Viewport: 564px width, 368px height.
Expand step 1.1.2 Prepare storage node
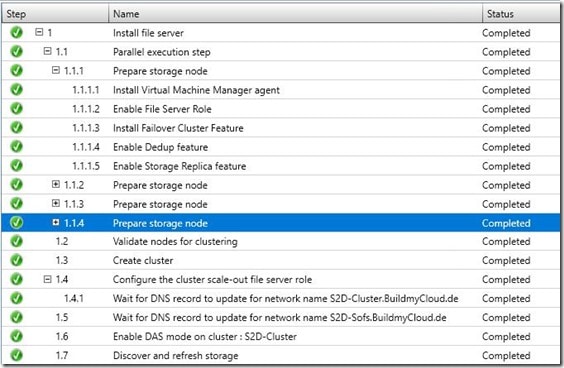[x=56, y=184]
